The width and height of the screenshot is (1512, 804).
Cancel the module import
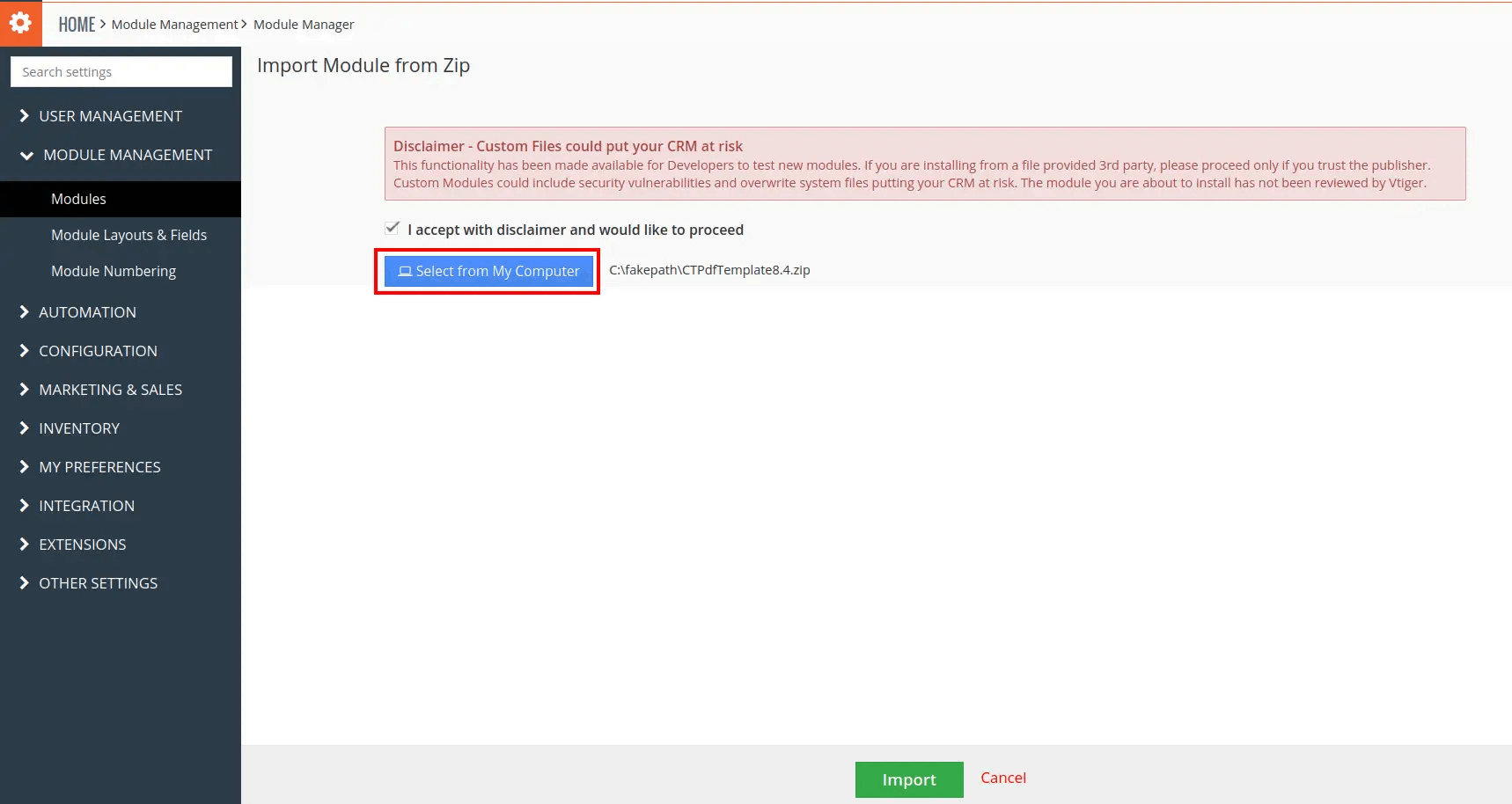(x=1003, y=778)
